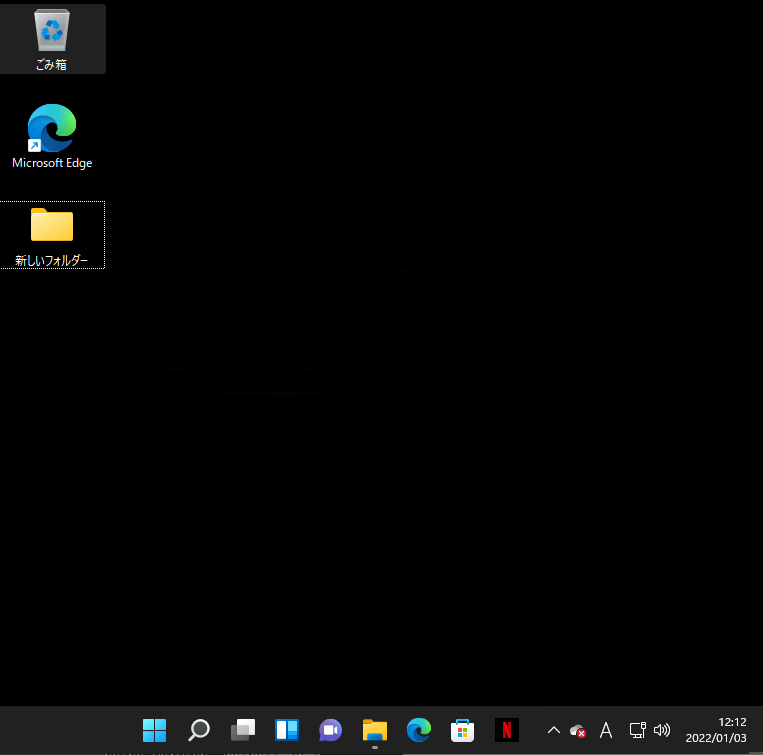Open File Explorer from taskbar
Screen dimensions: 763x755
[x=375, y=730]
